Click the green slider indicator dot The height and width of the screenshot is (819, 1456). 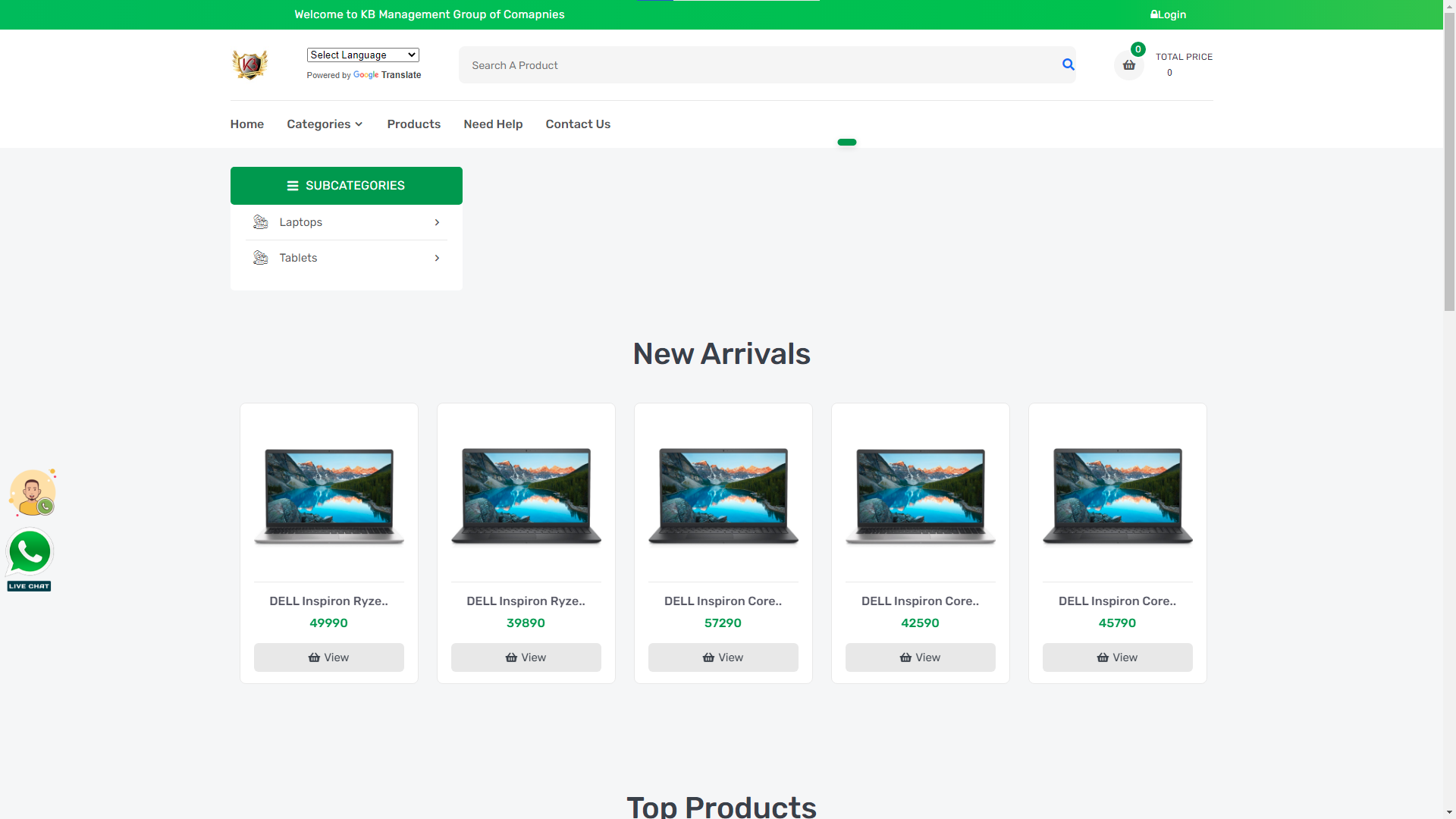tap(847, 142)
